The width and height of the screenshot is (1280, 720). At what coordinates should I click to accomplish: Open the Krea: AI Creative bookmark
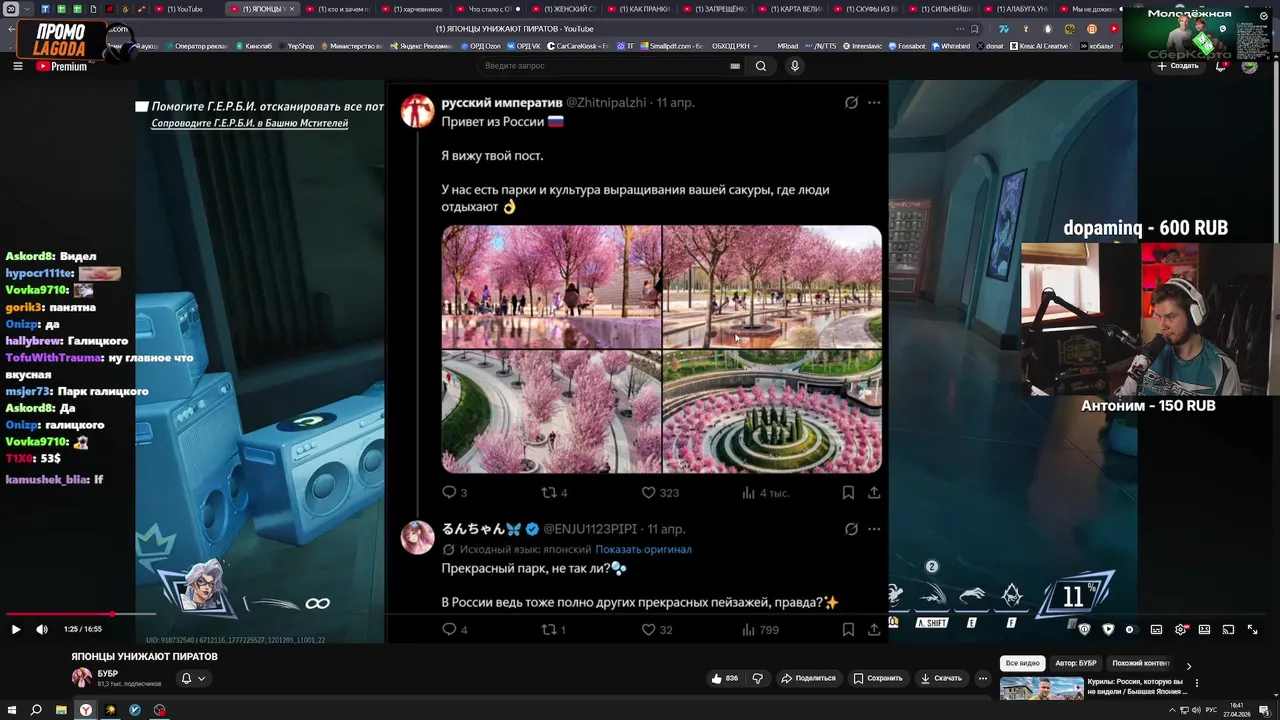(x=1040, y=46)
